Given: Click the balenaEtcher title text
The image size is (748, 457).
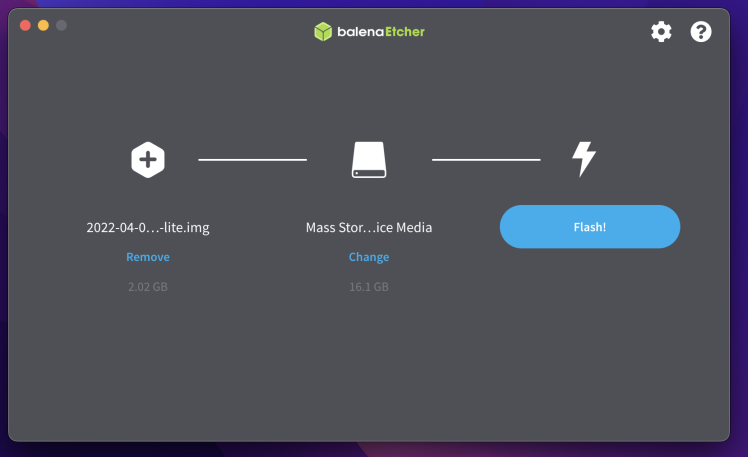Looking at the screenshot, I should coord(381,31).
